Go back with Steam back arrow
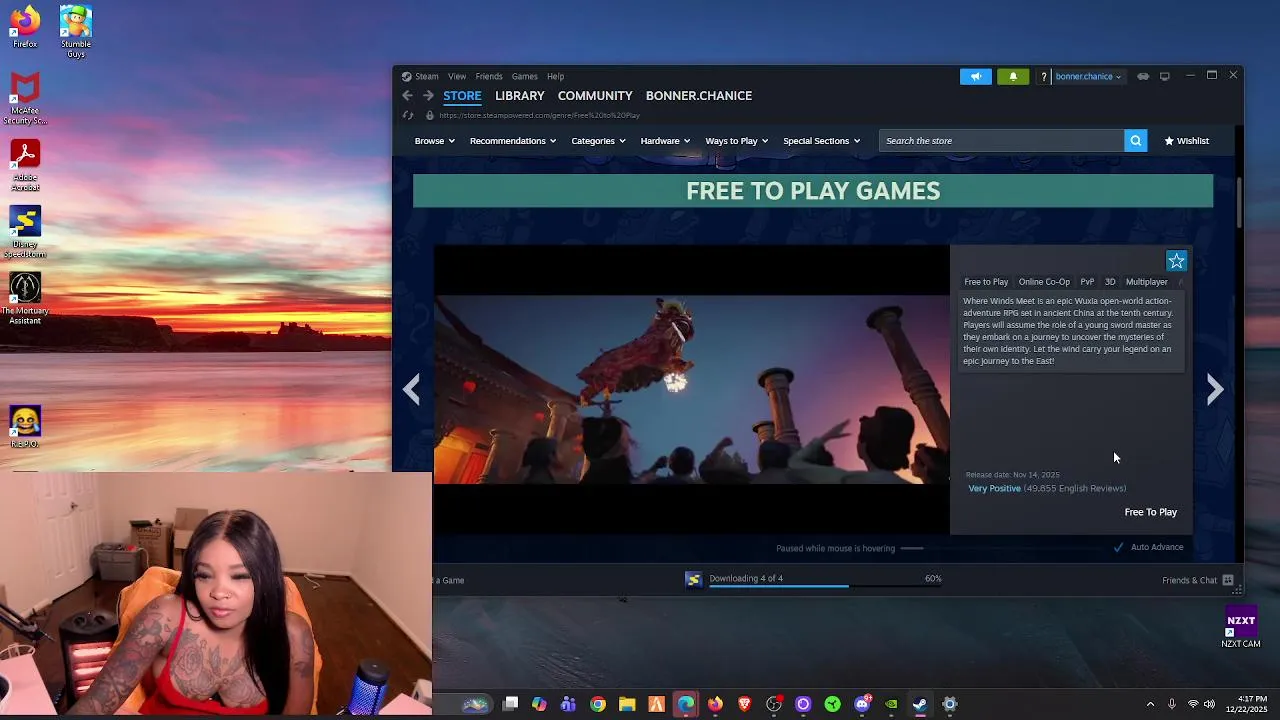The height and width of the screenshot is (720, 1280). point(407,95)
